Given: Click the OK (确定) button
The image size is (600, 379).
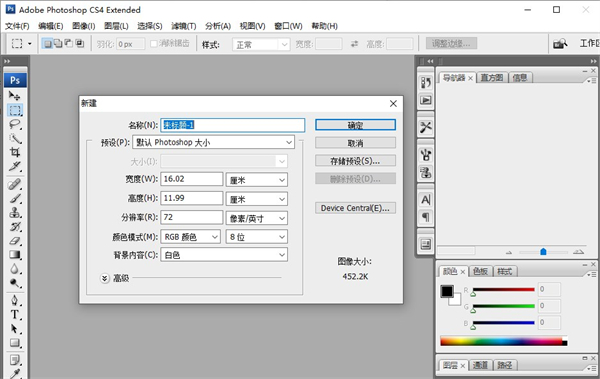Looking at the screenshot, I should pyautogui.click(x=355, y=125).
